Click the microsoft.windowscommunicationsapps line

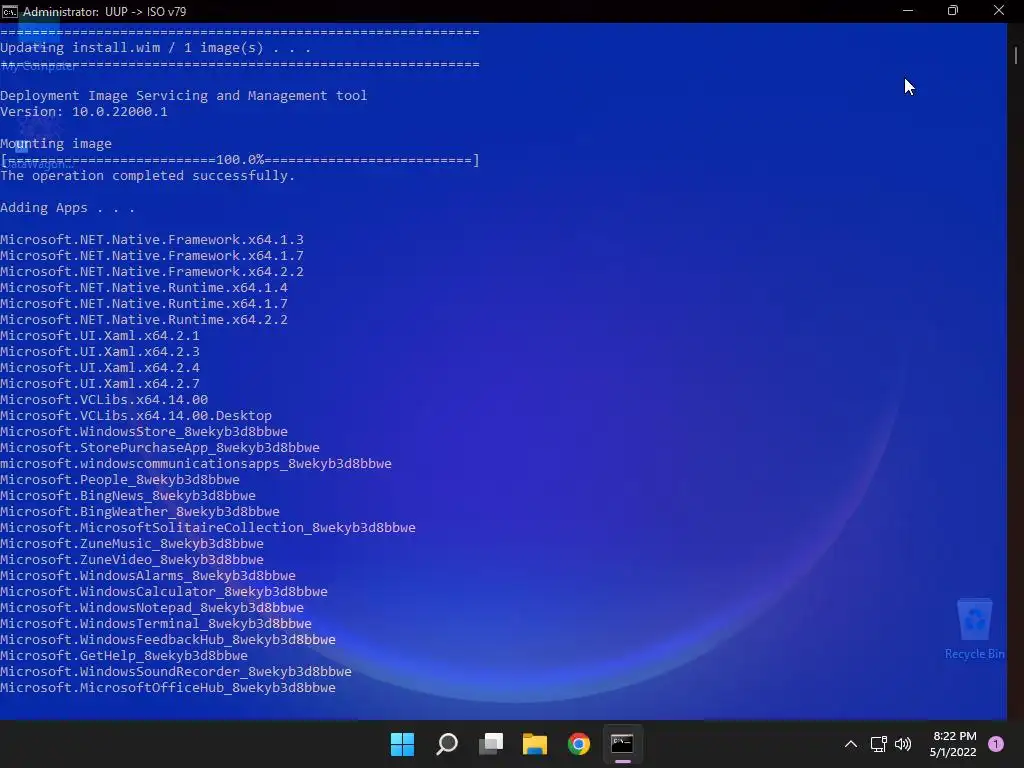pos(196,464)
